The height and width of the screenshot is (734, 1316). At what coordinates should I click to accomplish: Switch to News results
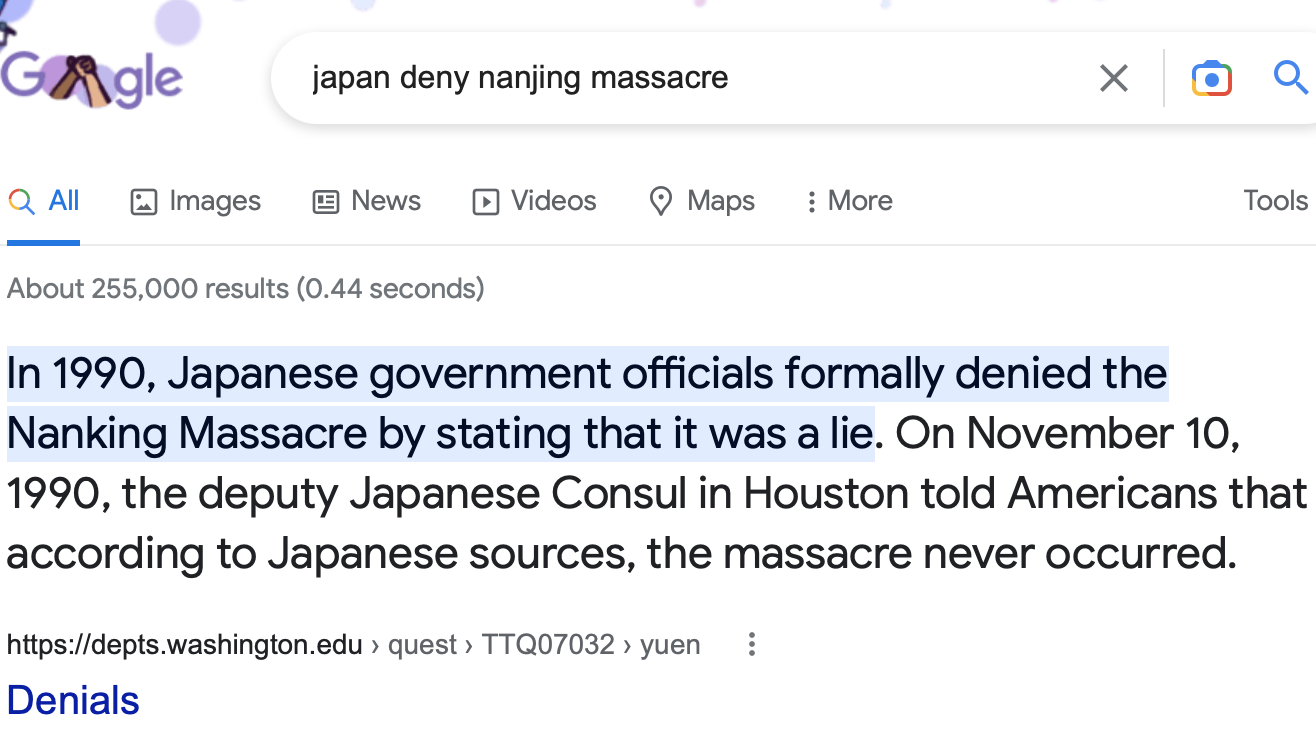click(x=366, y=201)
